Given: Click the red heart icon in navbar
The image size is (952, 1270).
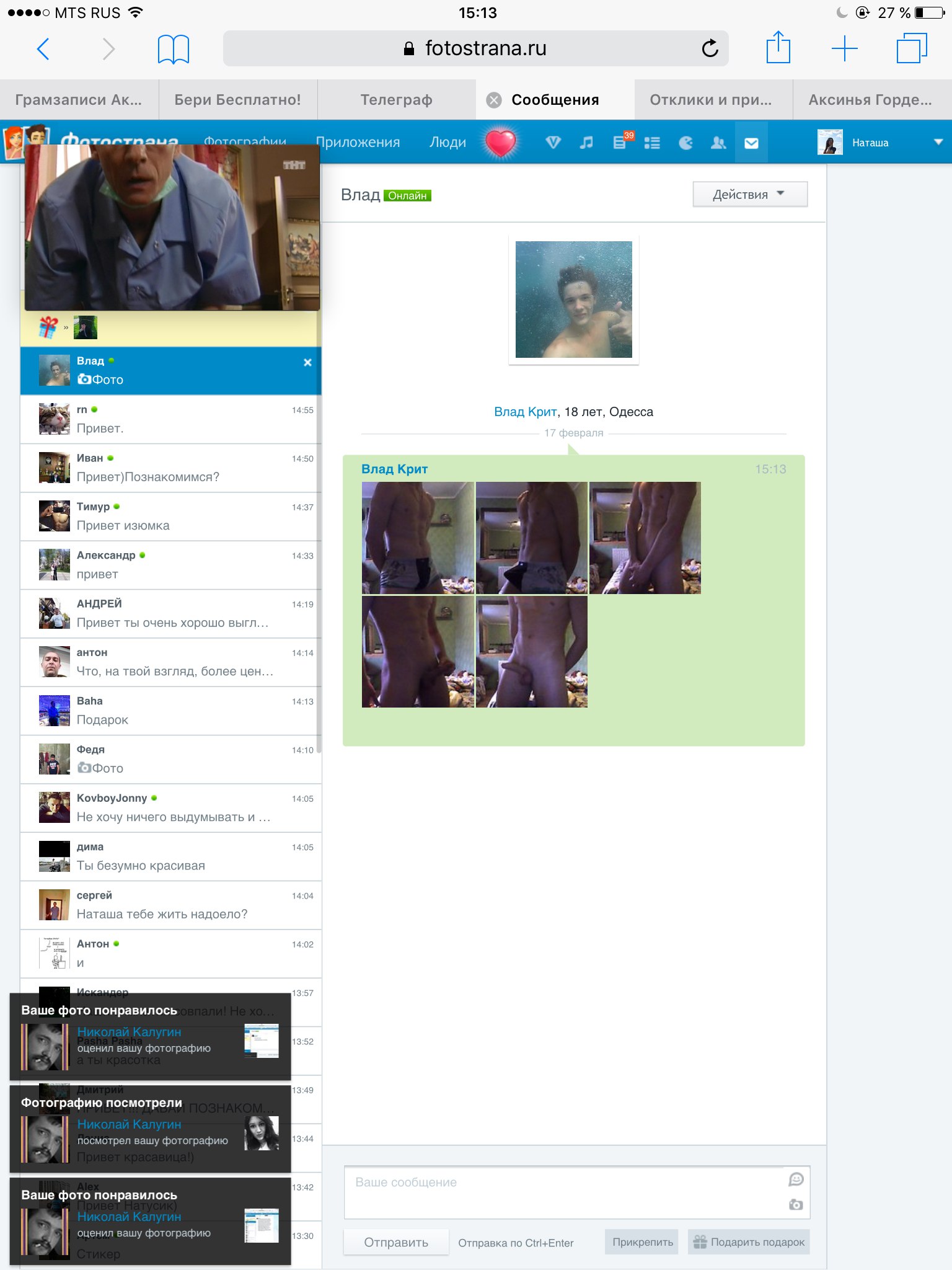Looking at the screenshot, I should coord(500,143).
